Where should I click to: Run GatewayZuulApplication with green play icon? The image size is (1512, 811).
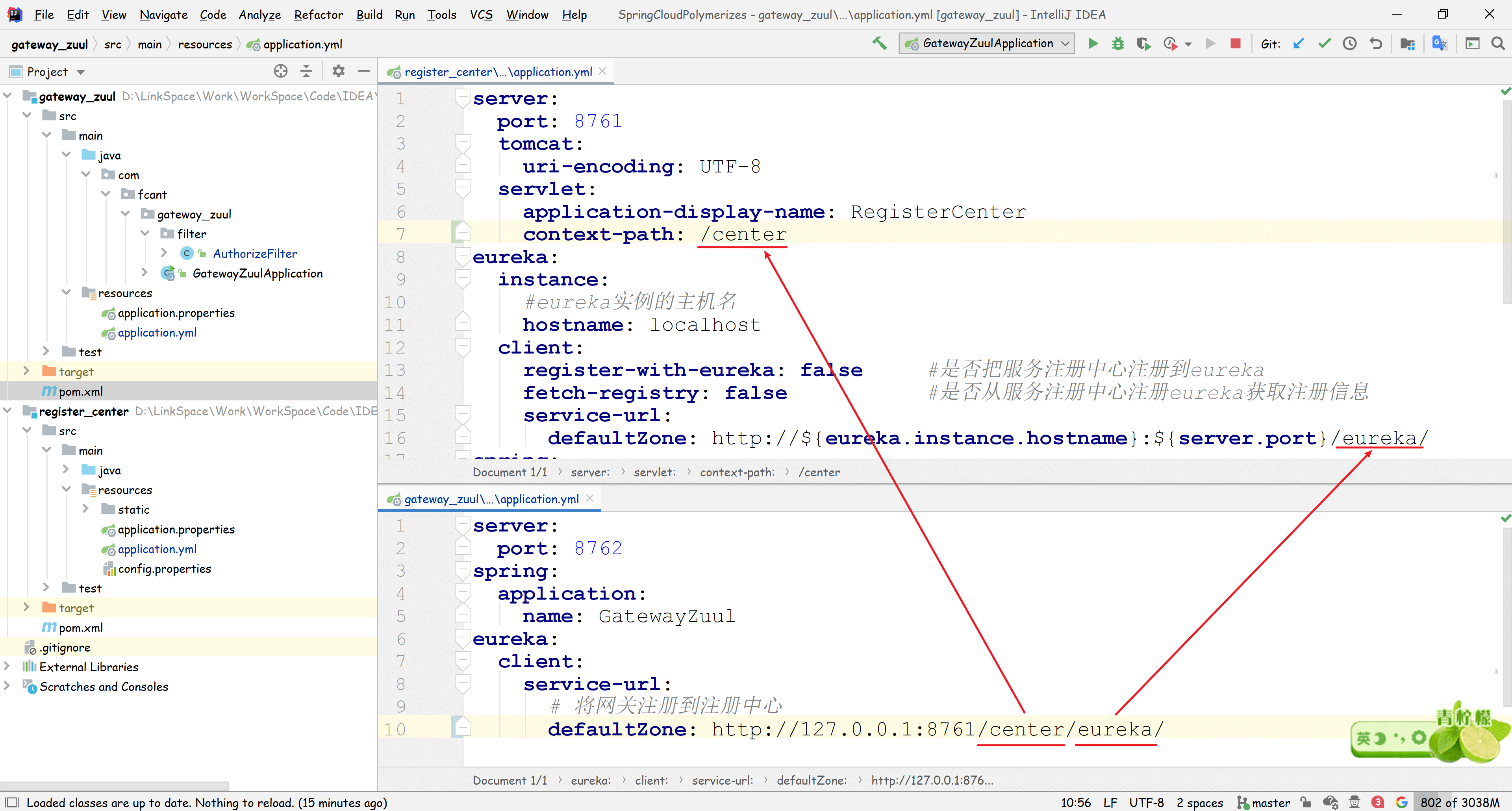click(x=1092, y=43)
